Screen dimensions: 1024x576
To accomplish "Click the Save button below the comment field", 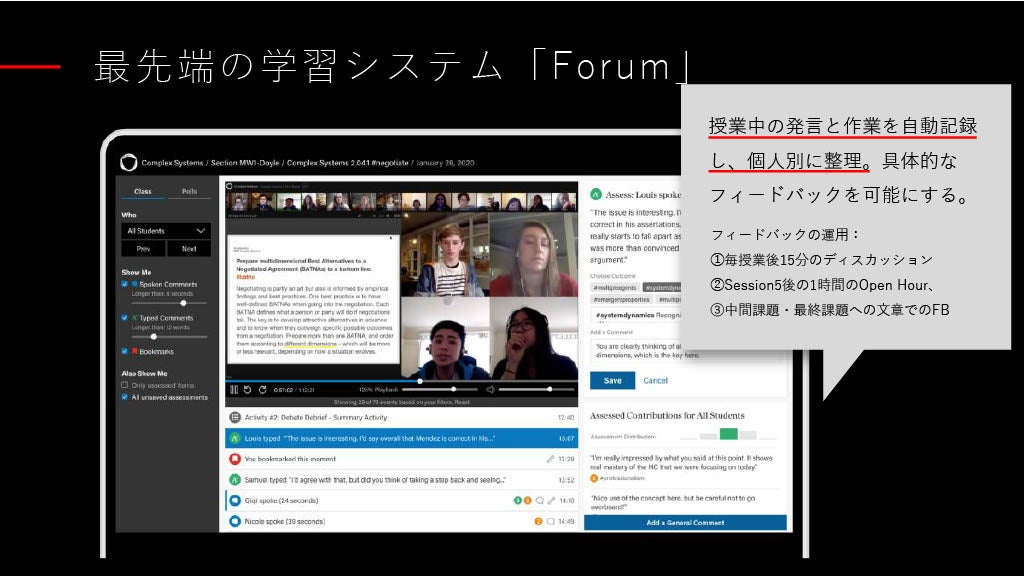I will point(612,381).
